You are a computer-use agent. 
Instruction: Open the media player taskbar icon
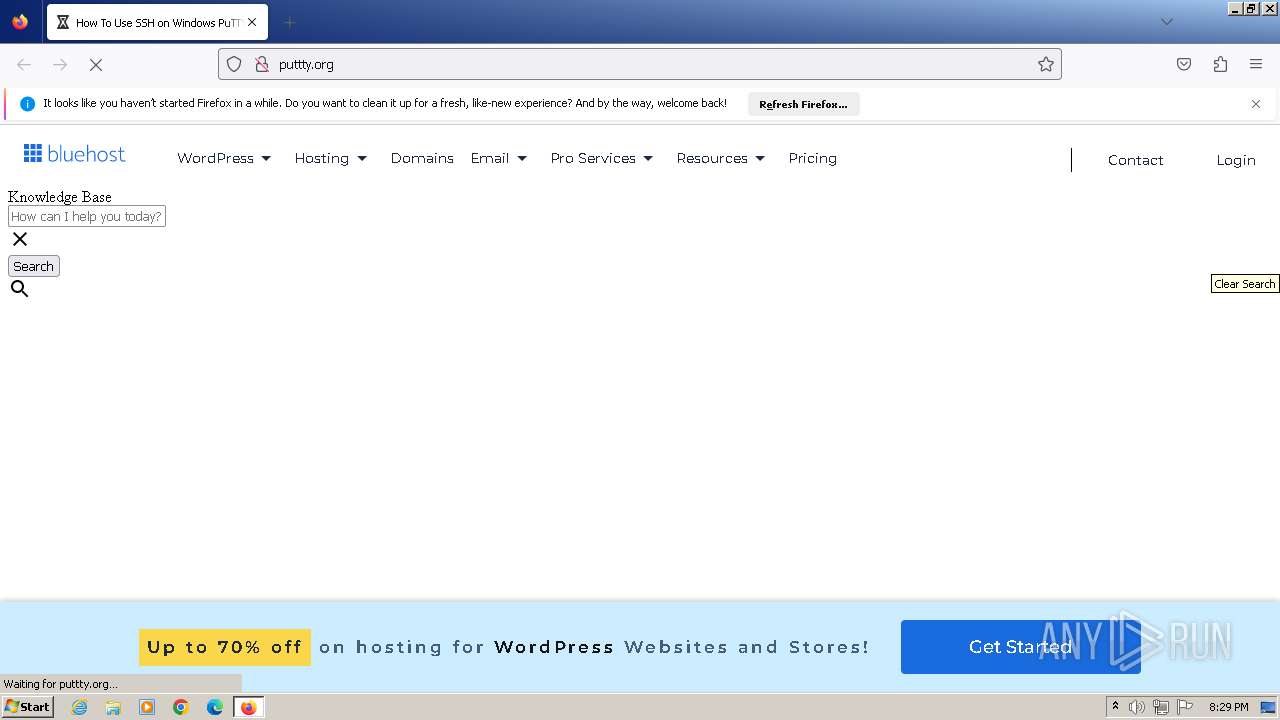click(147, 707)
